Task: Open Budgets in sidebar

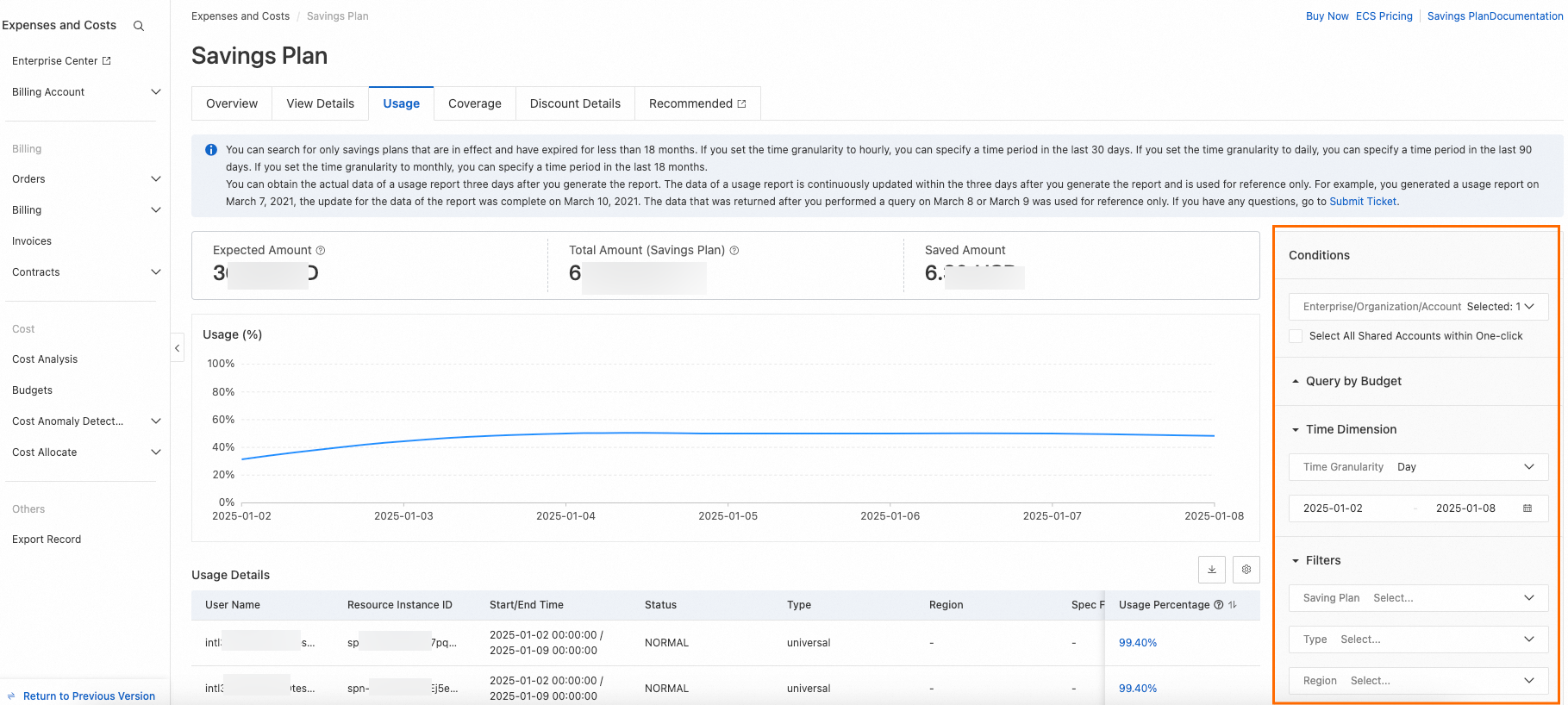Action: (x=33, y=390)
